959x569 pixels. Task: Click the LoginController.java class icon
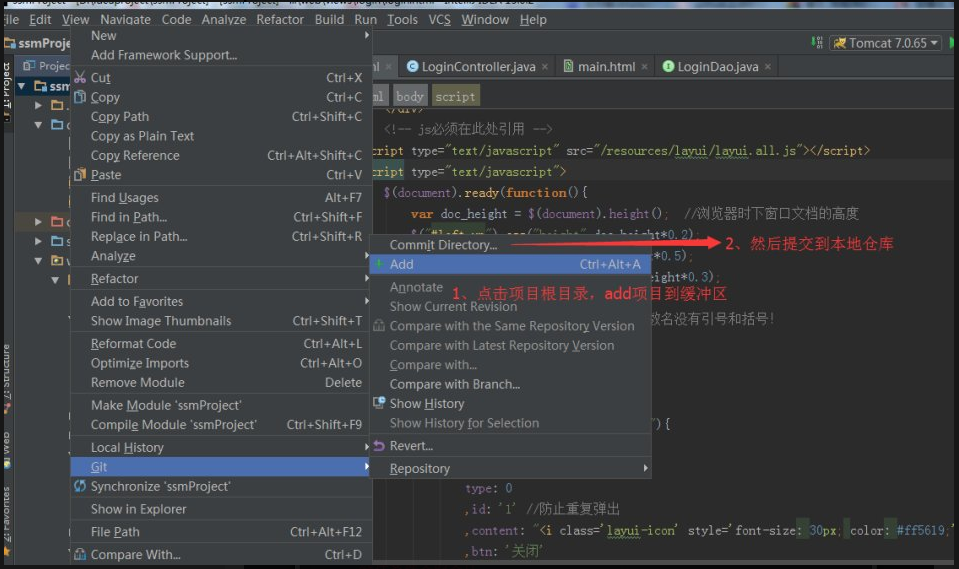coord(413,66)
